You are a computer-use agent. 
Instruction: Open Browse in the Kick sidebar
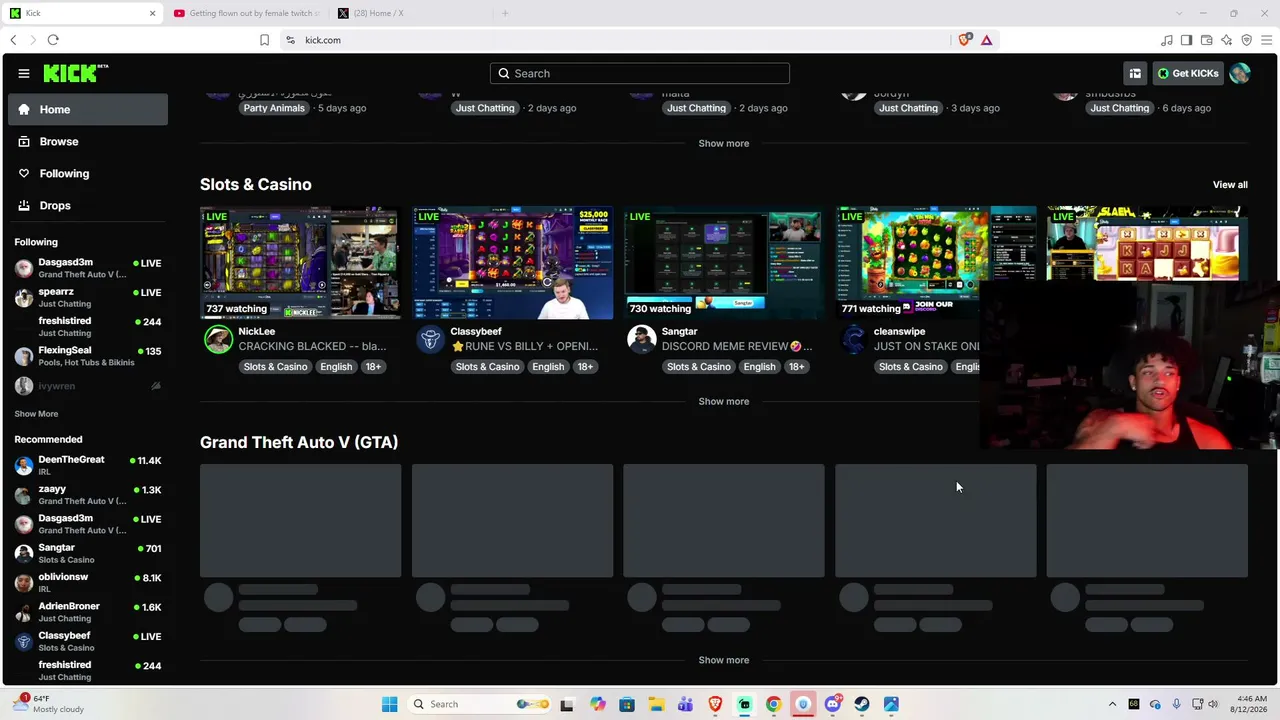tap(88, 141)
